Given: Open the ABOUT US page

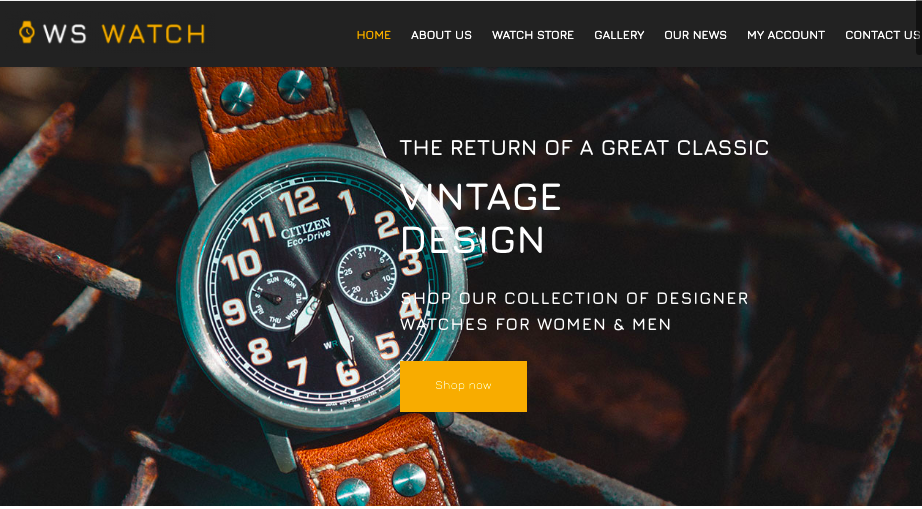Looking at the screenshot, I should 441,35.
